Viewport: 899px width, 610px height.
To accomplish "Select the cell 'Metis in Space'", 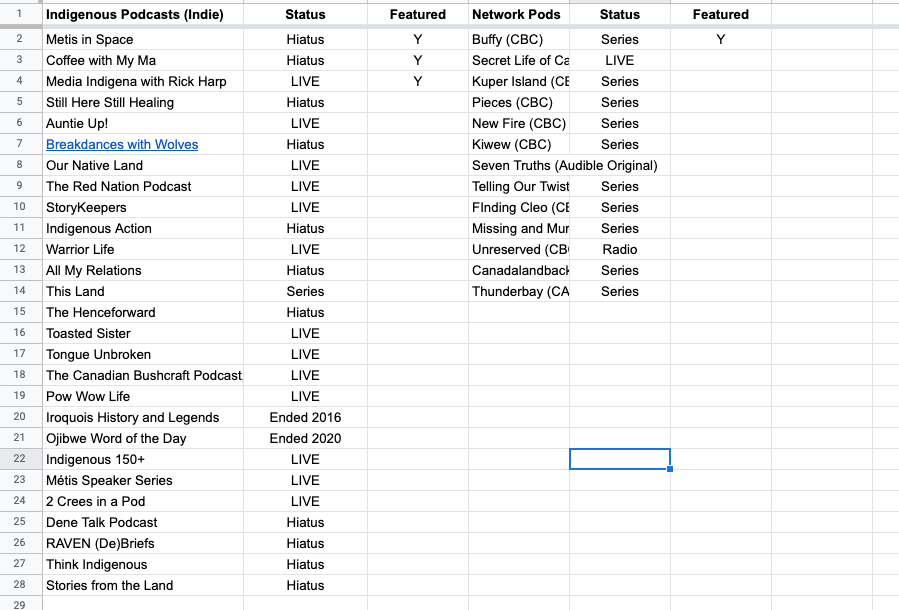I will [x=143, y=40].
